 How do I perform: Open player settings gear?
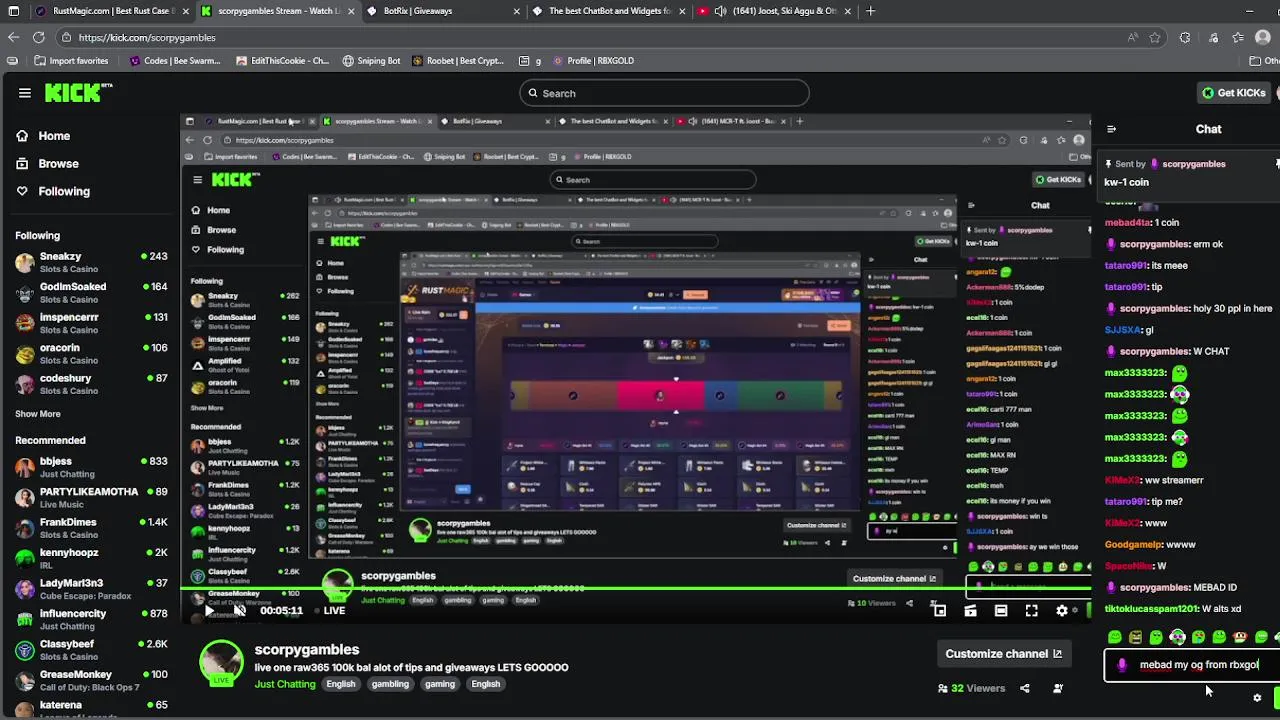pos(1062,610)
